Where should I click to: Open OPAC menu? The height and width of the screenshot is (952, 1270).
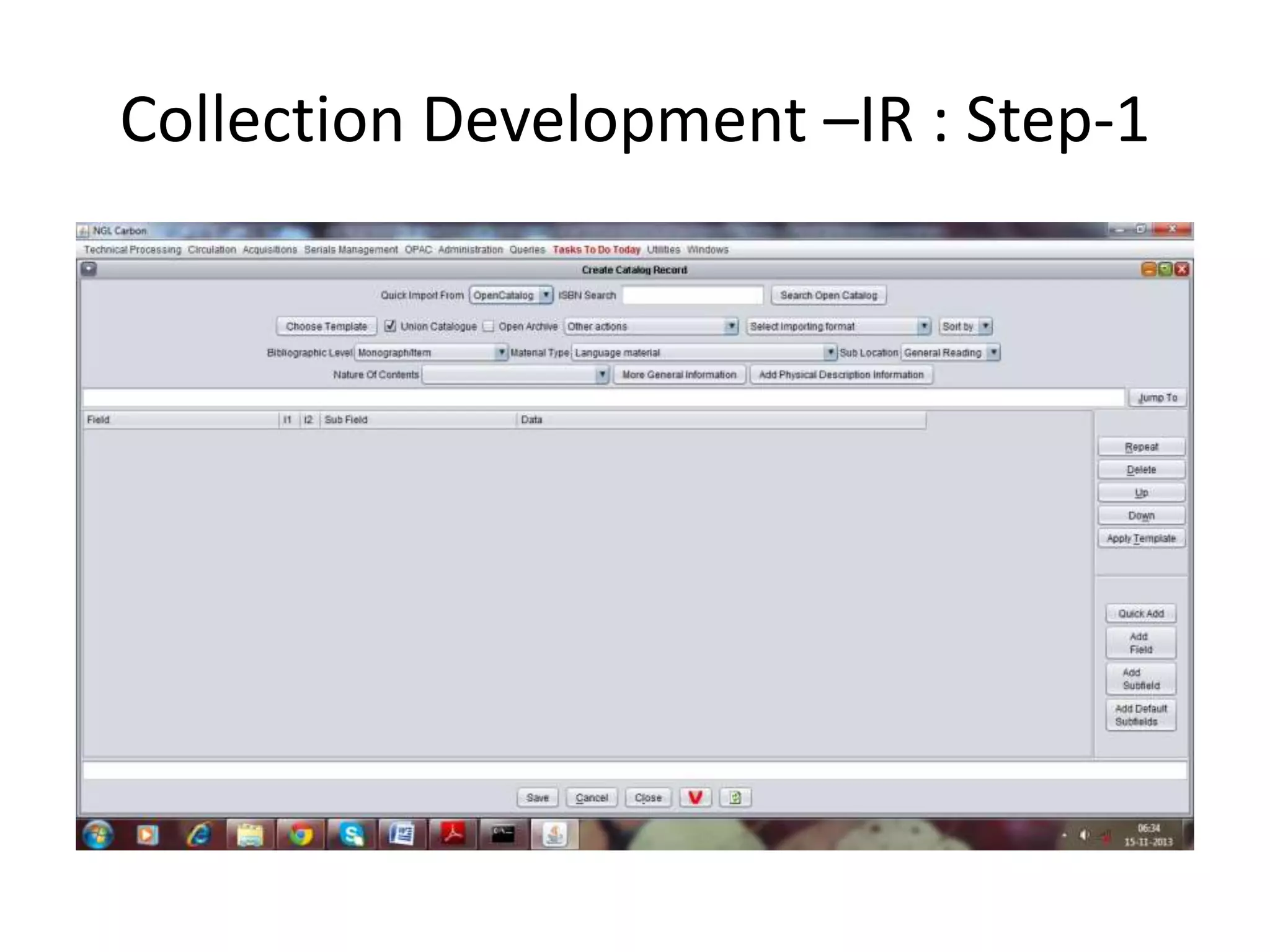(x=418, y=249)
